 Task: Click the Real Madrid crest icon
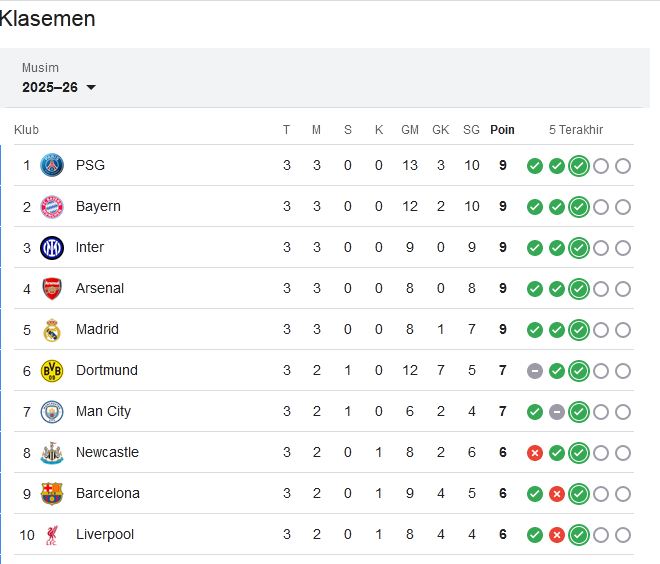51,329
